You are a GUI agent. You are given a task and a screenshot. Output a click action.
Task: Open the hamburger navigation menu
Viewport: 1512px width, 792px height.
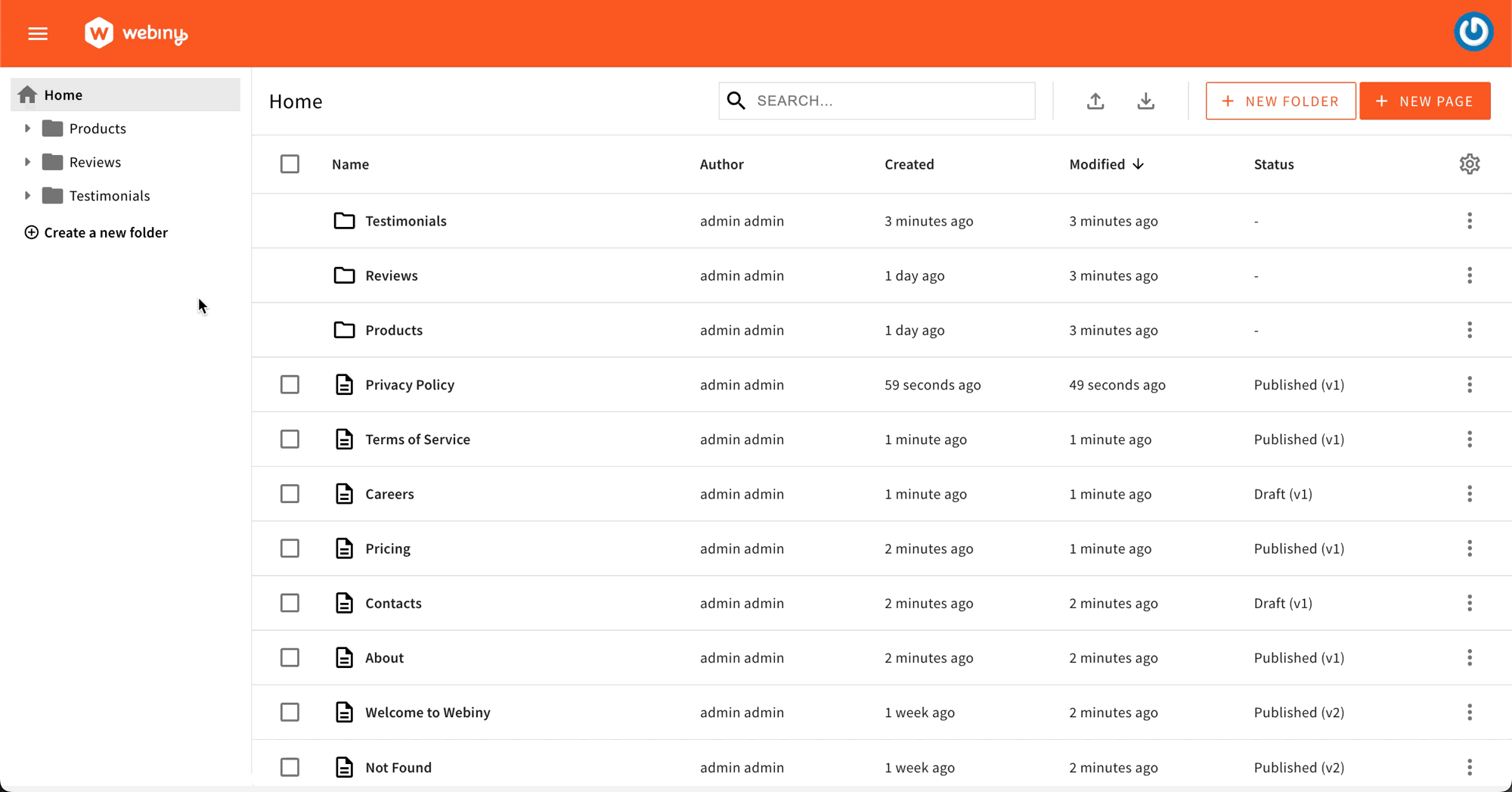click(x=37, y=33)
